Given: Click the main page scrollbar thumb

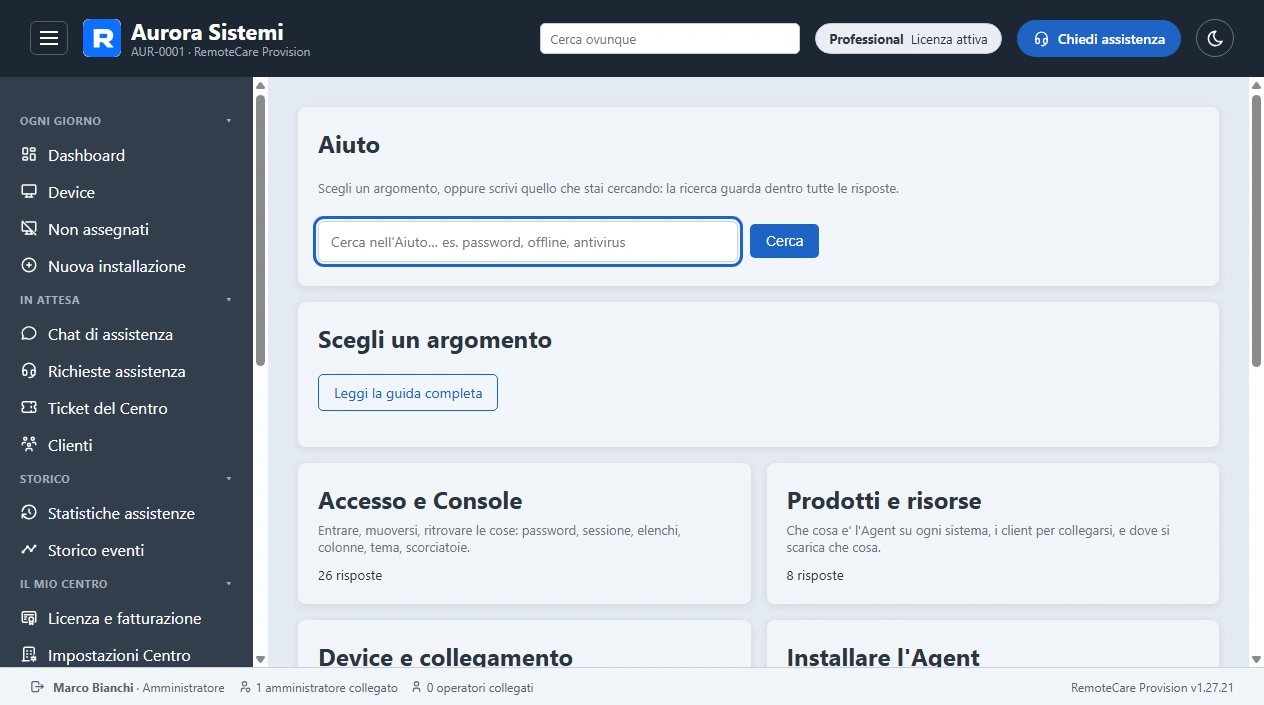Looking at the screenshot, I should point(1256,230).
